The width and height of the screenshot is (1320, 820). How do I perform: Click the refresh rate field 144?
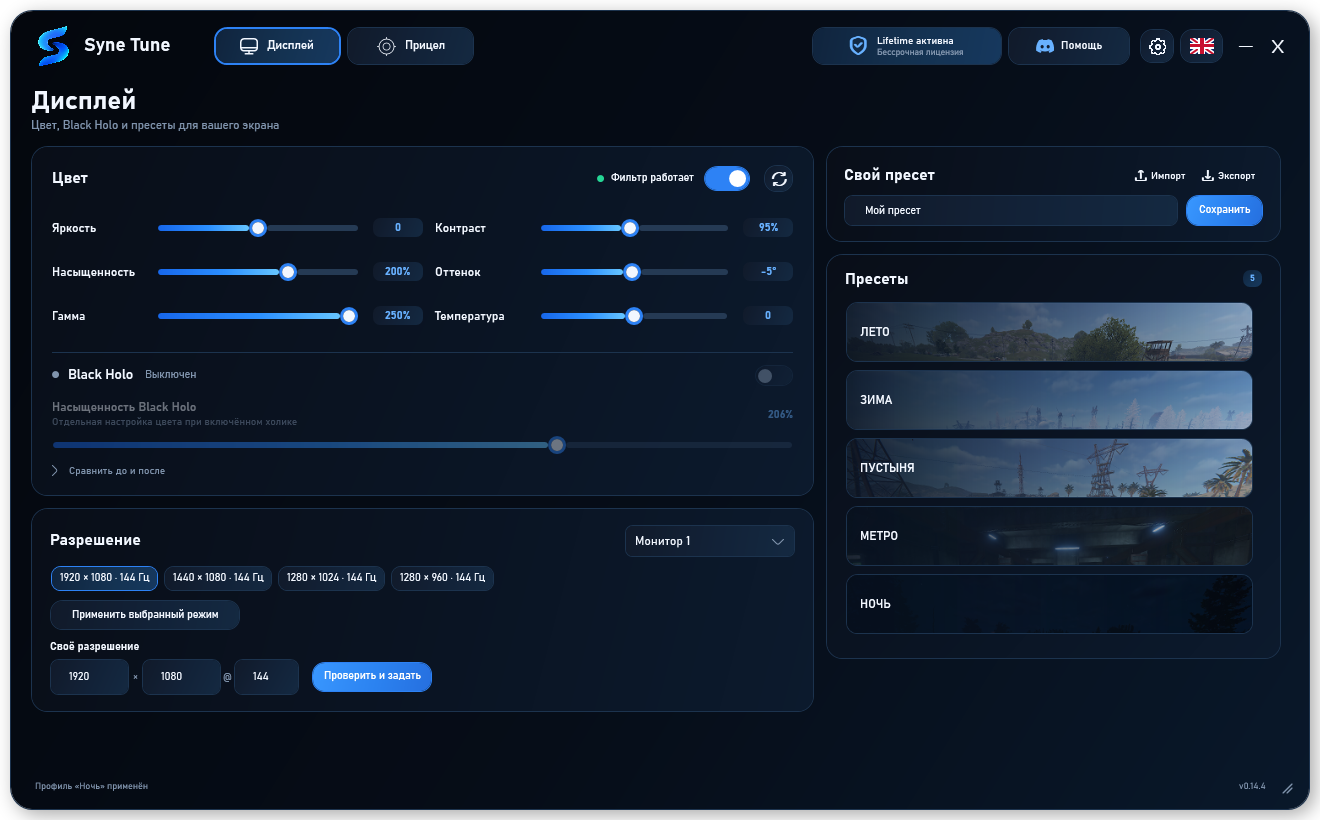(266, 677)
